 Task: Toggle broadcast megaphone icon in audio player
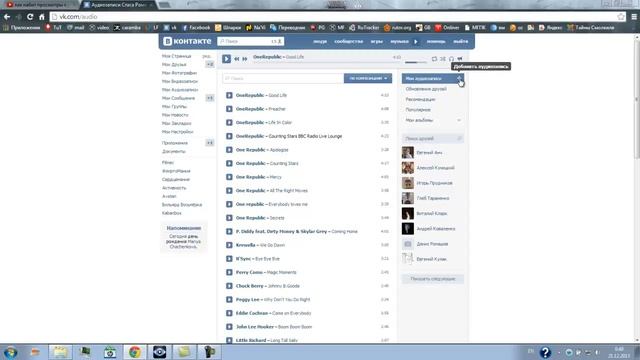point(460,59)
